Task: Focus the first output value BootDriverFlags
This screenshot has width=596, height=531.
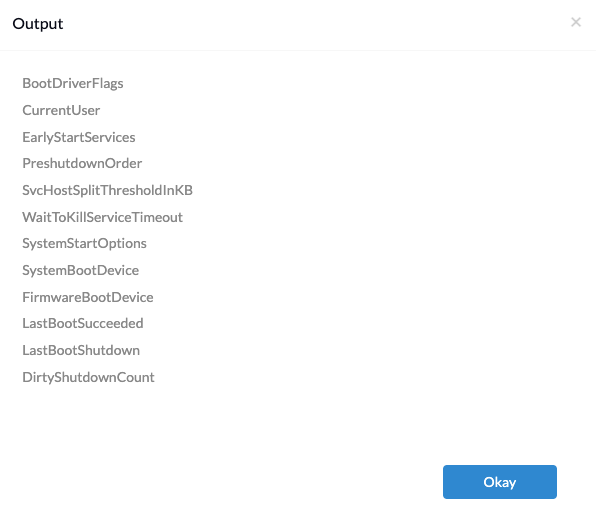Action: coord(73,83)
